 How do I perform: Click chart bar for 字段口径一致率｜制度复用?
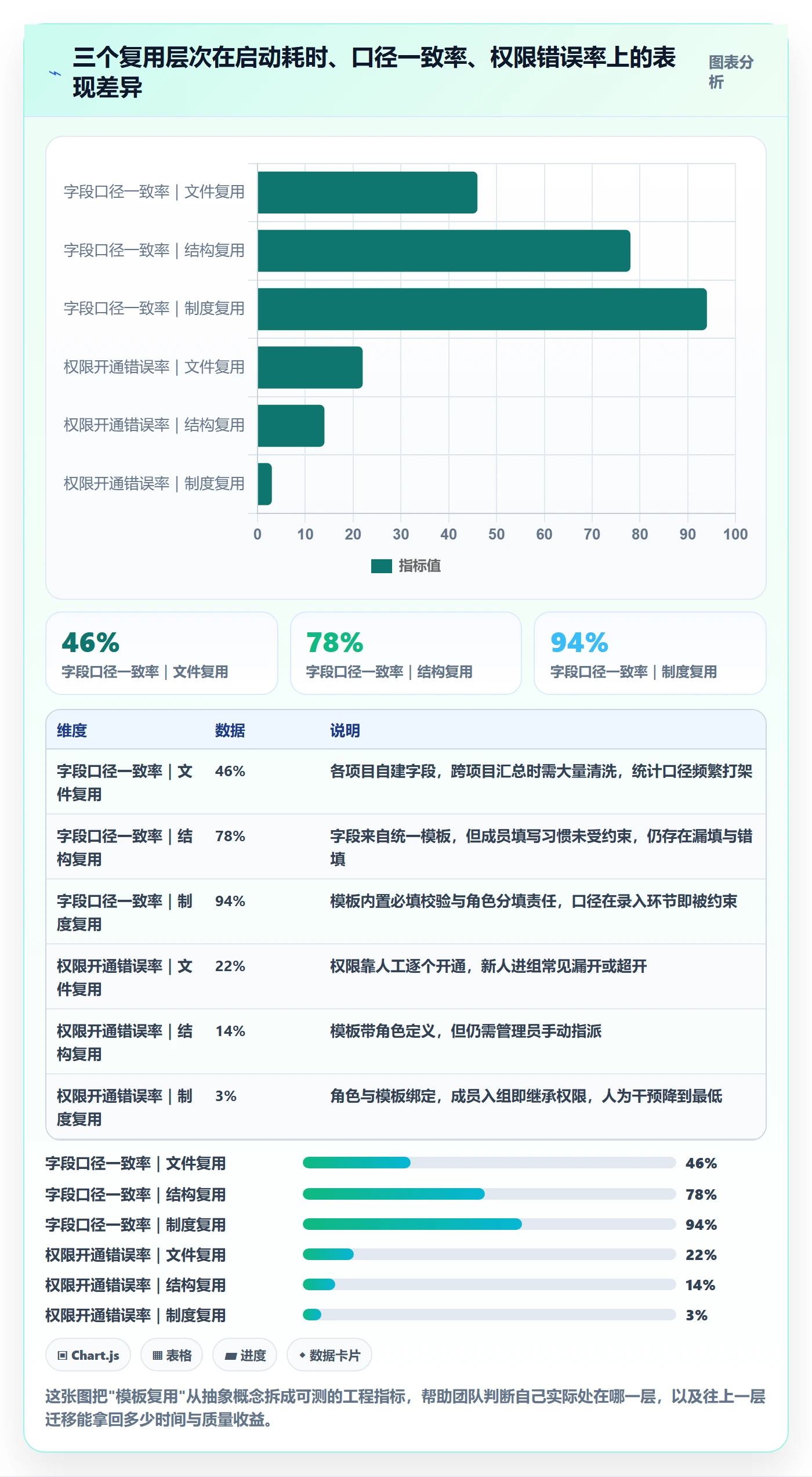482,309
